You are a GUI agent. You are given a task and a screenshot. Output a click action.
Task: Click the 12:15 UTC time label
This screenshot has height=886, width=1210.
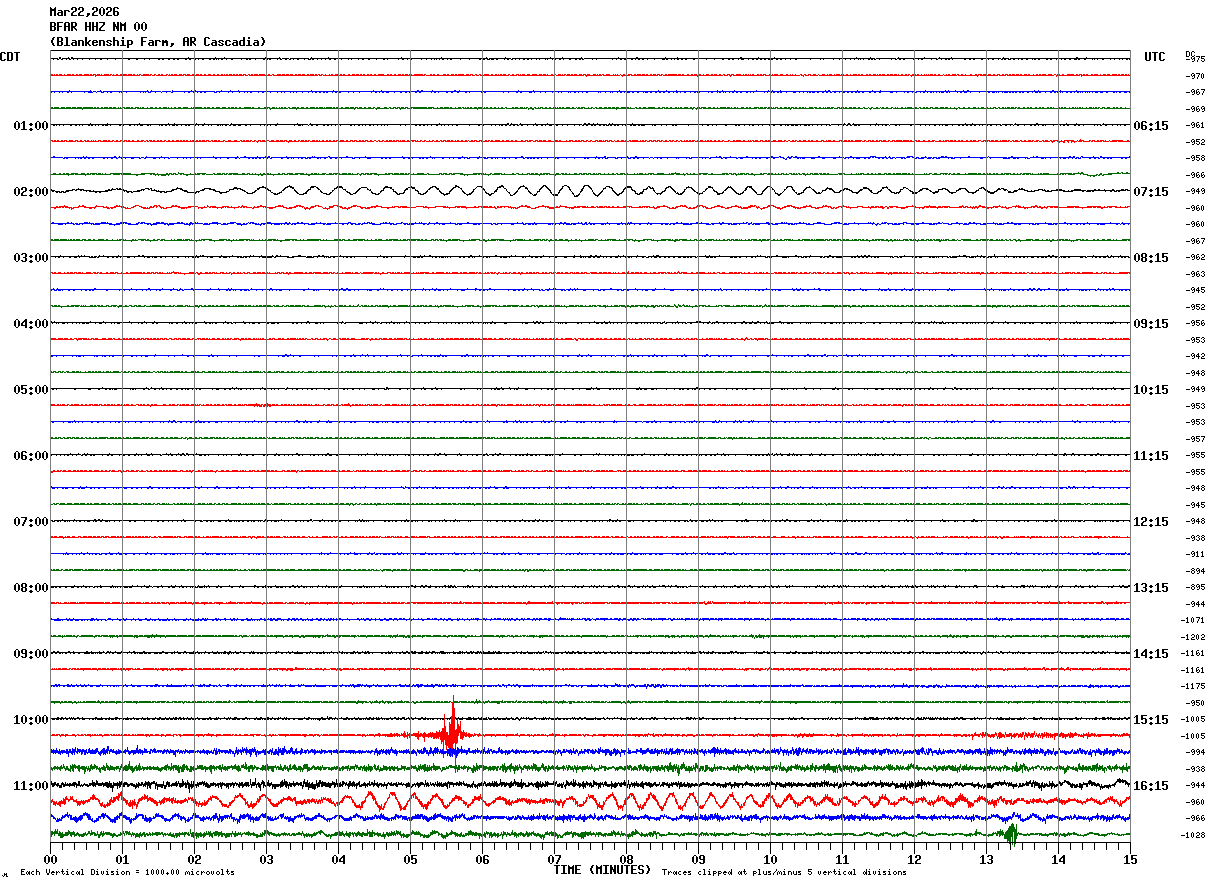[1151, 522]
